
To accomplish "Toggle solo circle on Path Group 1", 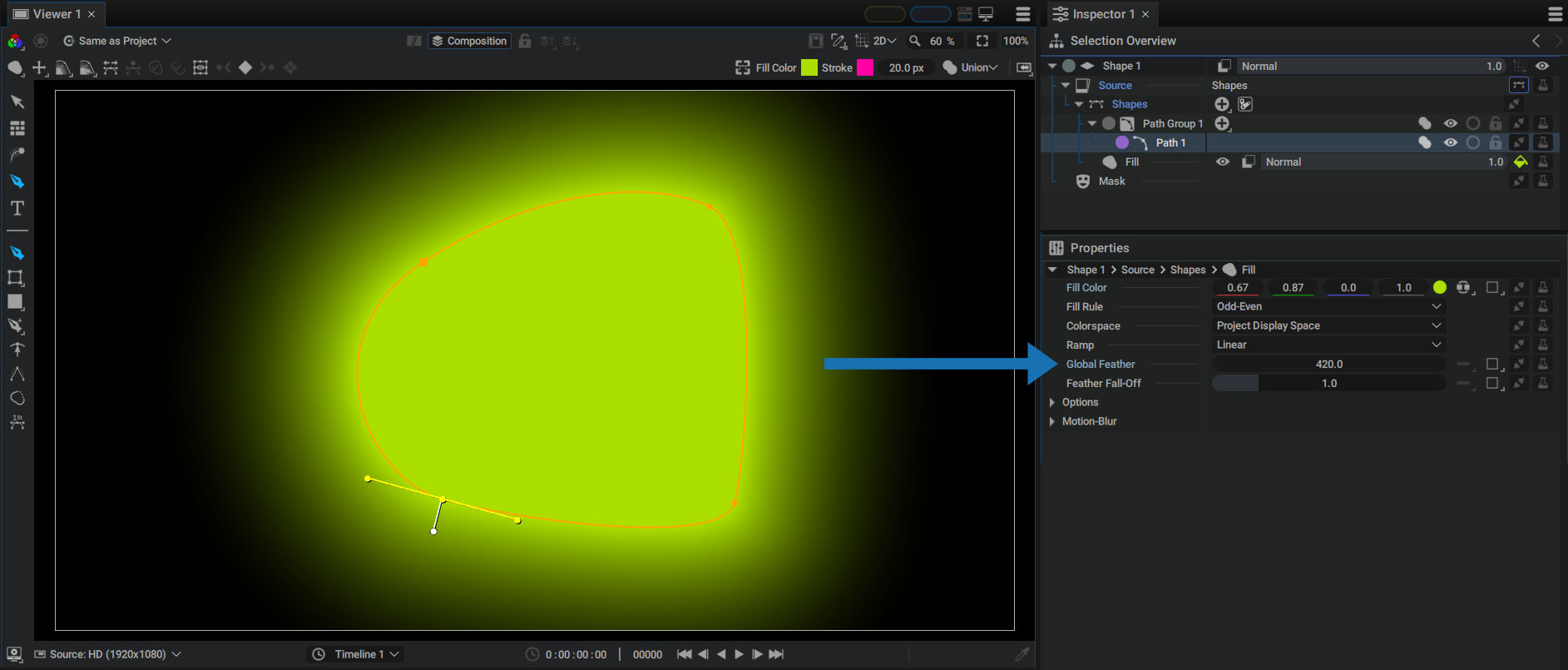I will click(1473, 123).
